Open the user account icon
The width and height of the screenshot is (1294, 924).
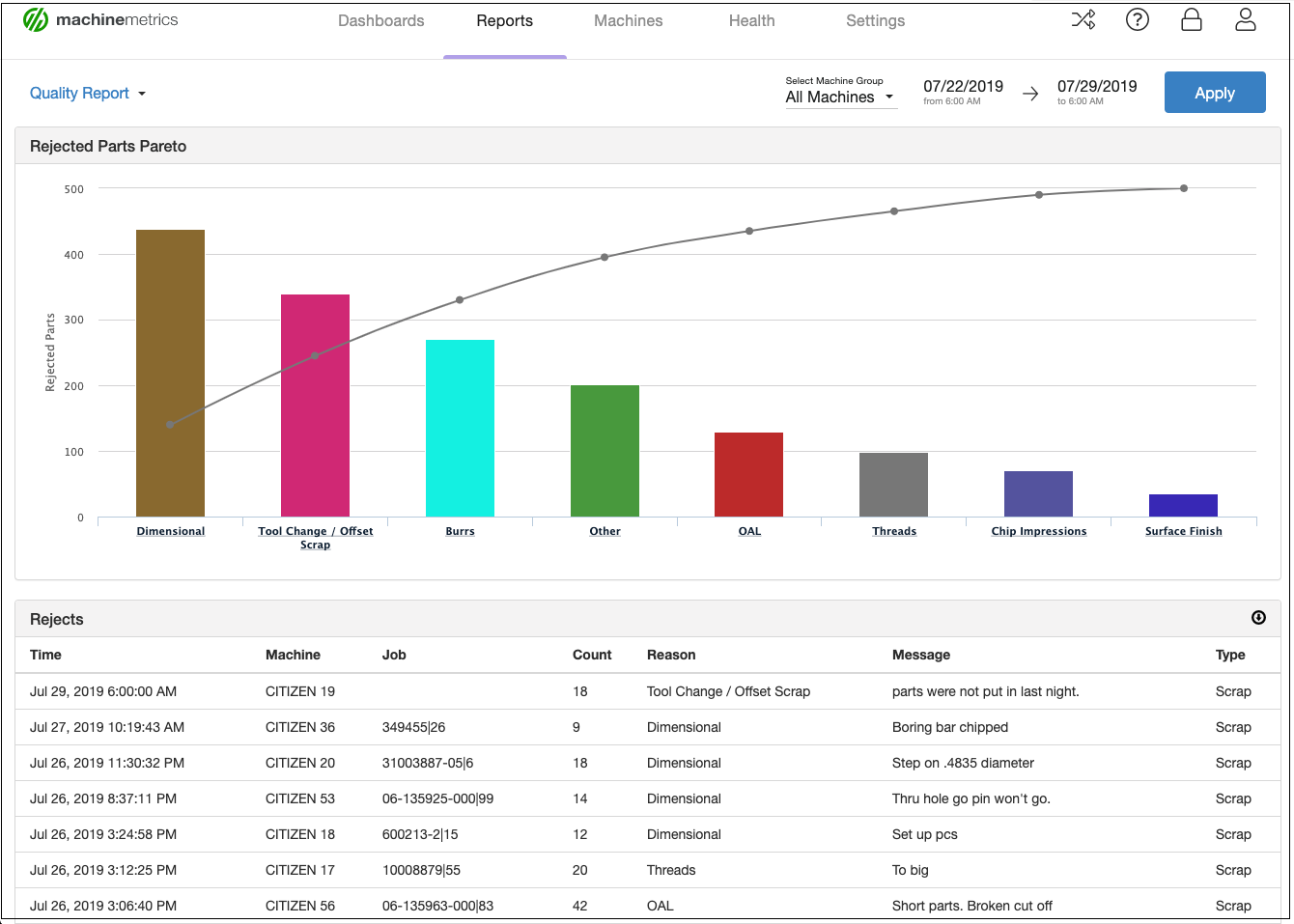pyautogui.click(x=1246, y=19)
